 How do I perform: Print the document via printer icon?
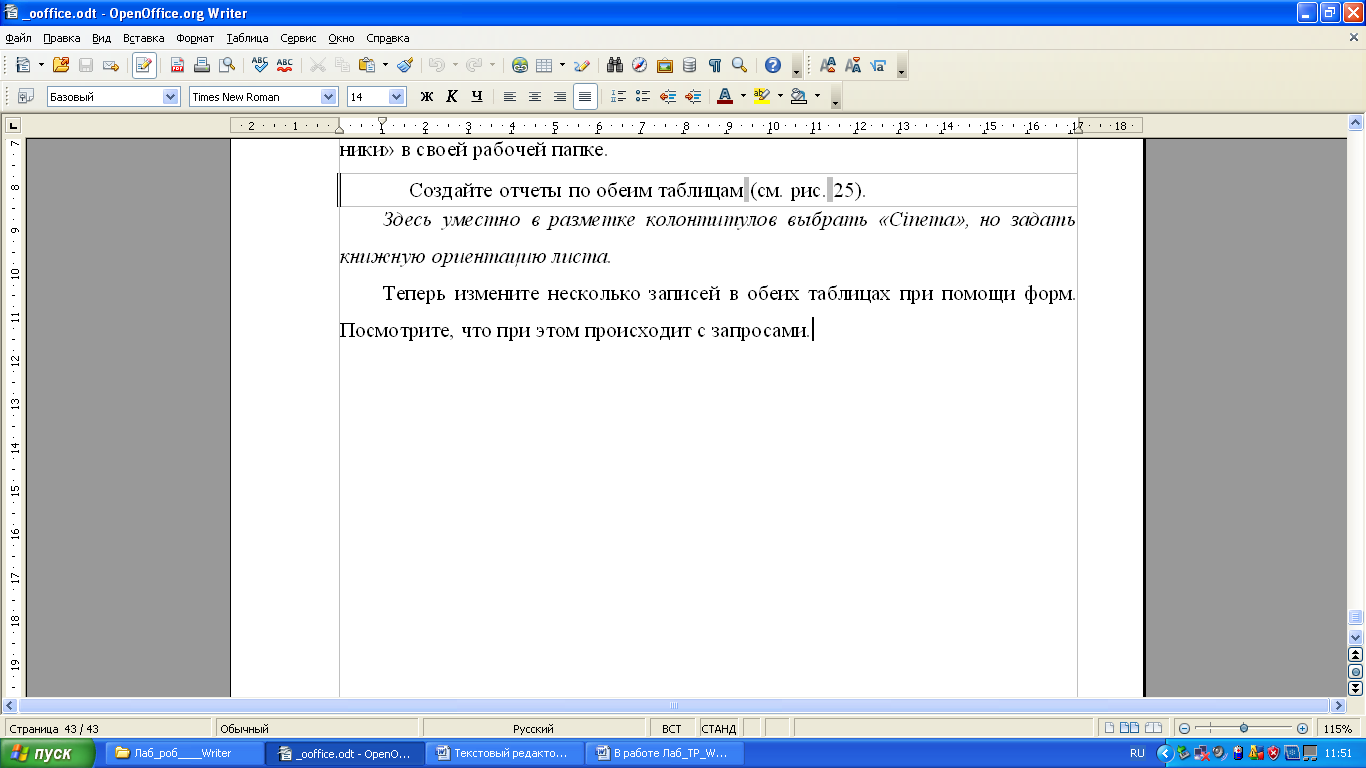202,65
